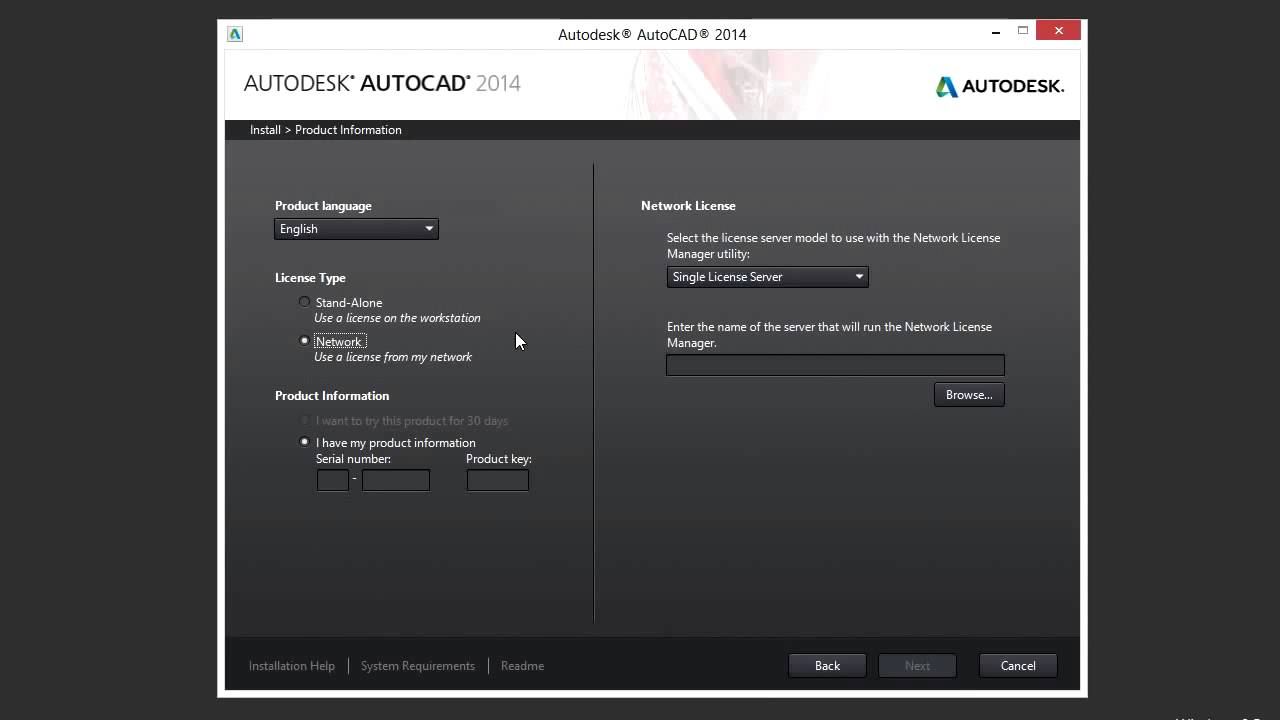
Task: Click the "License Type" heading
Action: point(310,278)
